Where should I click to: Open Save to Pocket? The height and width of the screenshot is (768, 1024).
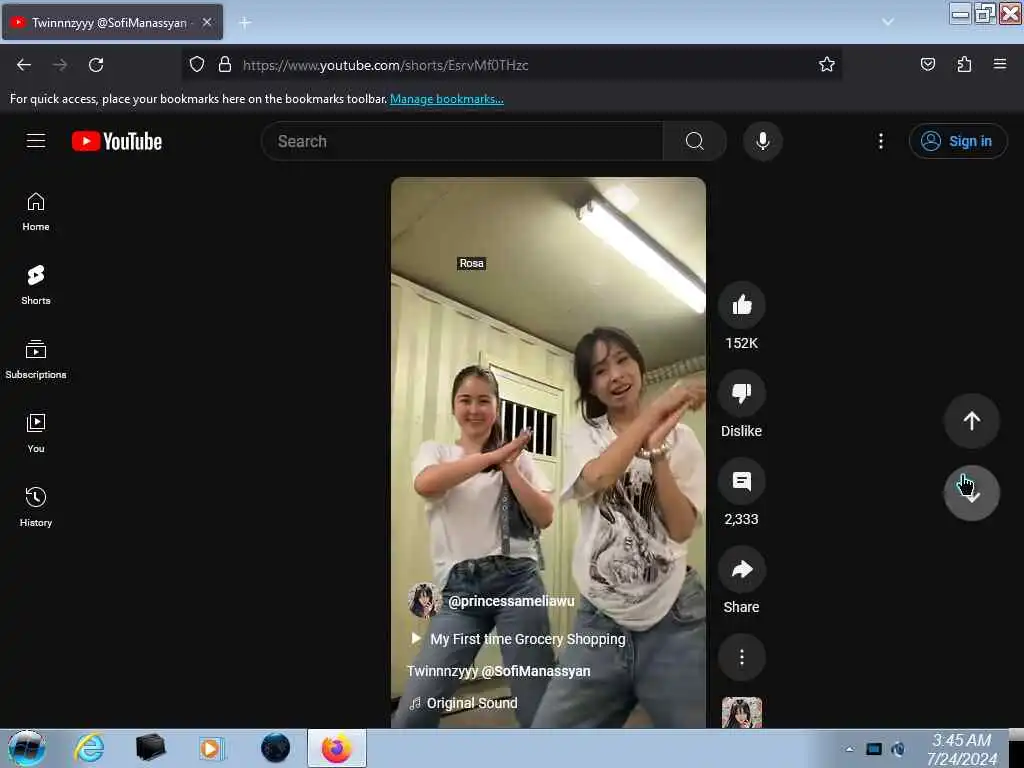[x=928, y=65]
